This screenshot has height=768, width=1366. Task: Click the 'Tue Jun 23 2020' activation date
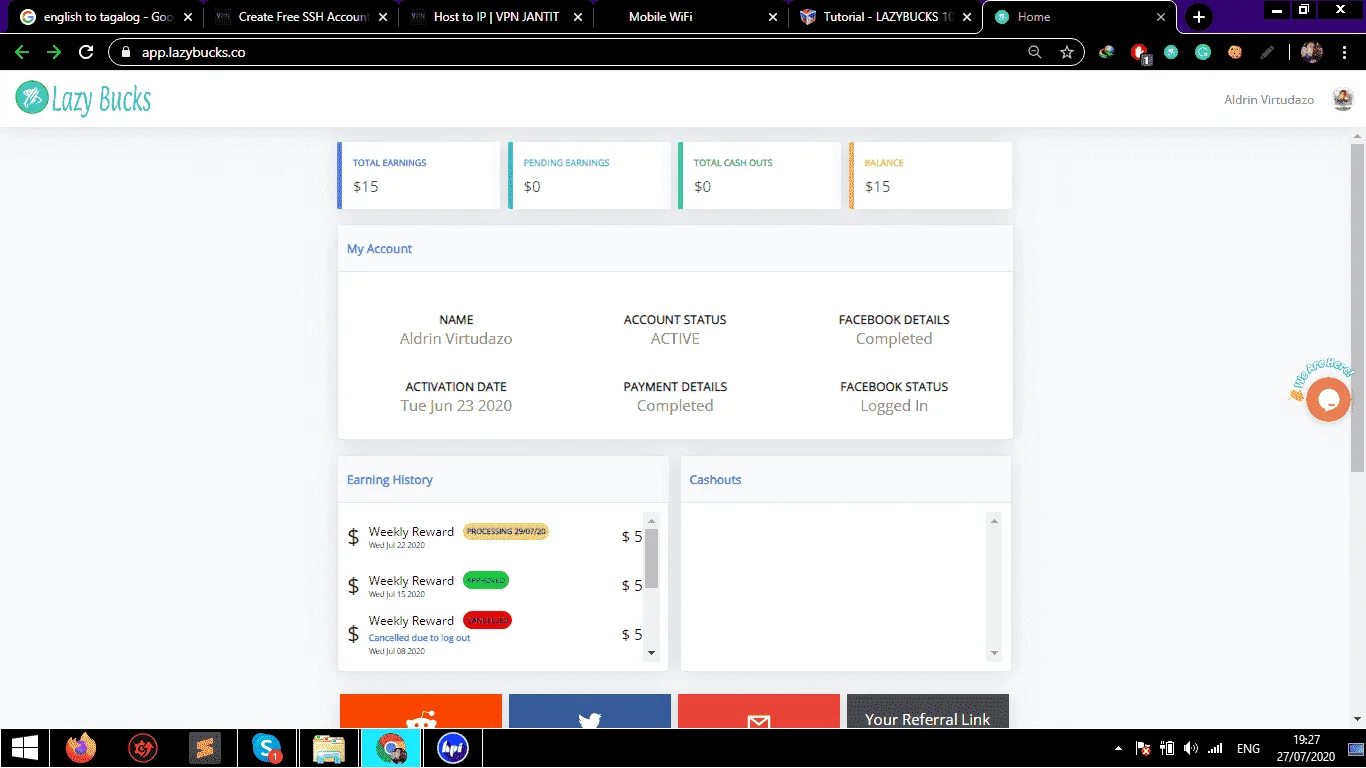(x=456, y=406)
